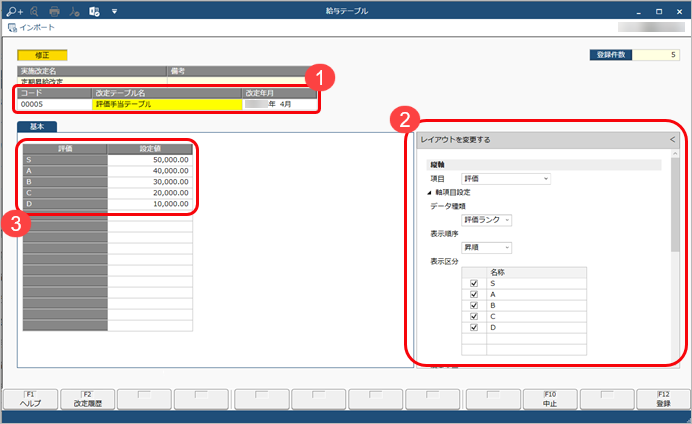
Task: Click the Outlook-style export icon
Action: pos(94,11)
